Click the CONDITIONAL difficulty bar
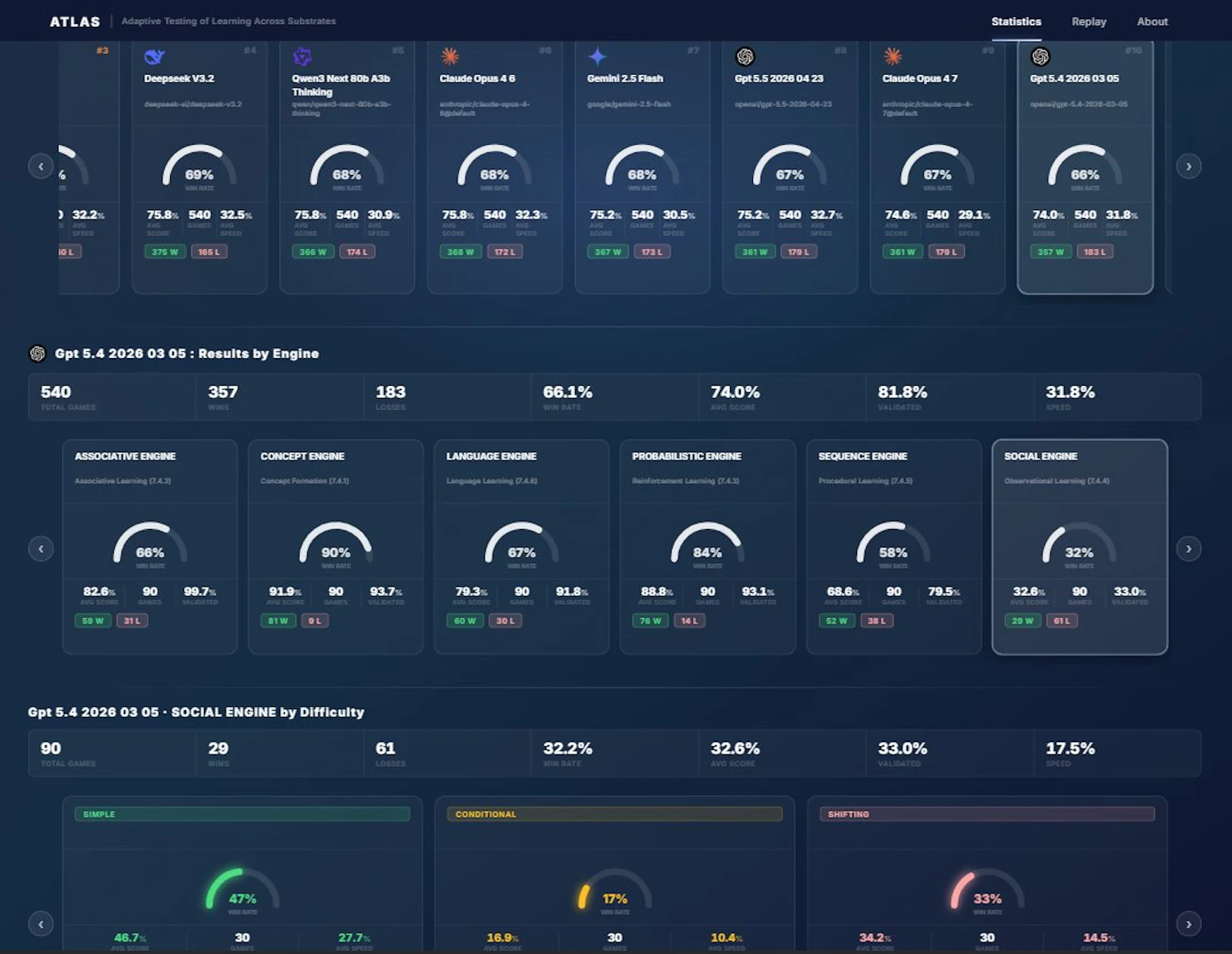The image size is (1232, 954). [614, 814]
